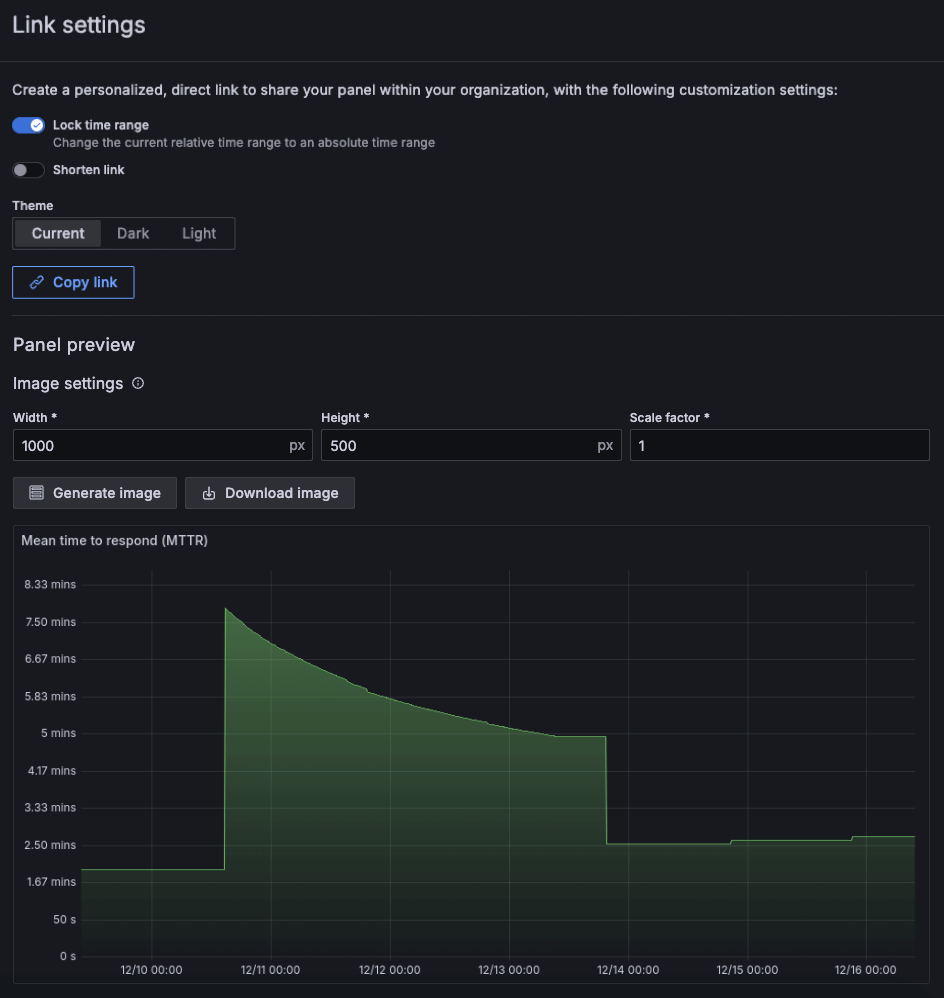Click the MTTR peak on the chart
This screenshot has width=944, height=998.
tap(226, 608)
